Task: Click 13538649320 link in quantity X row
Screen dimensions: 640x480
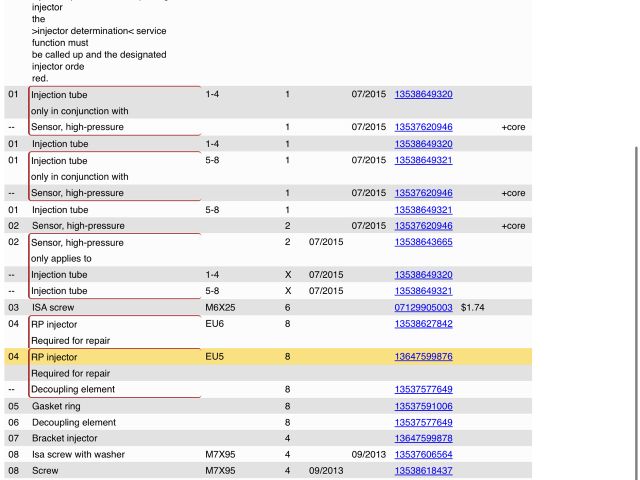Action: pos(423,275)
